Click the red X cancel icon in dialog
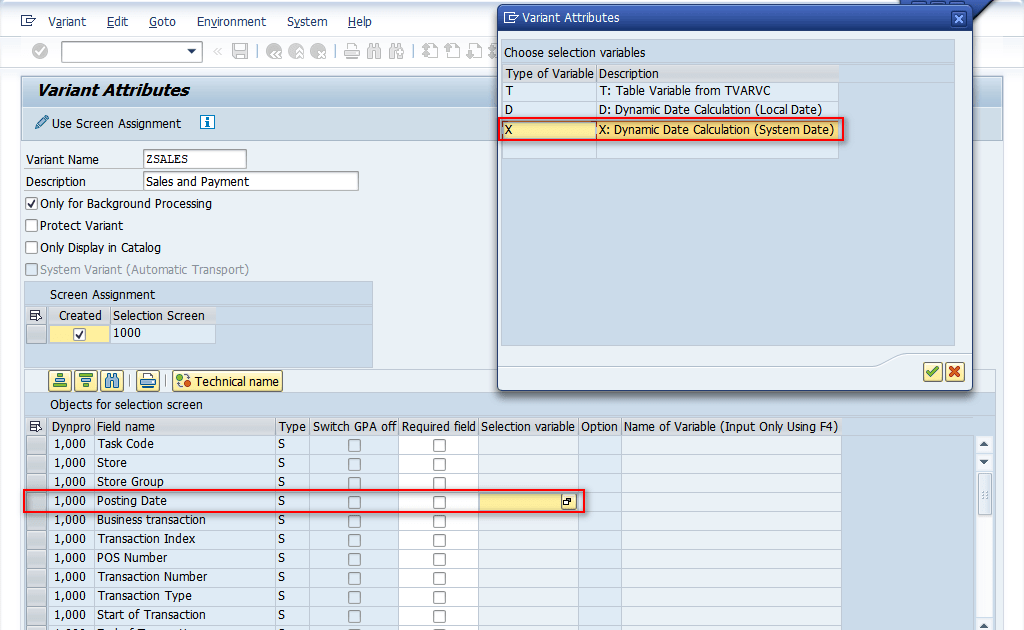Screen dimensions: 1024x630 coord(955,372)
